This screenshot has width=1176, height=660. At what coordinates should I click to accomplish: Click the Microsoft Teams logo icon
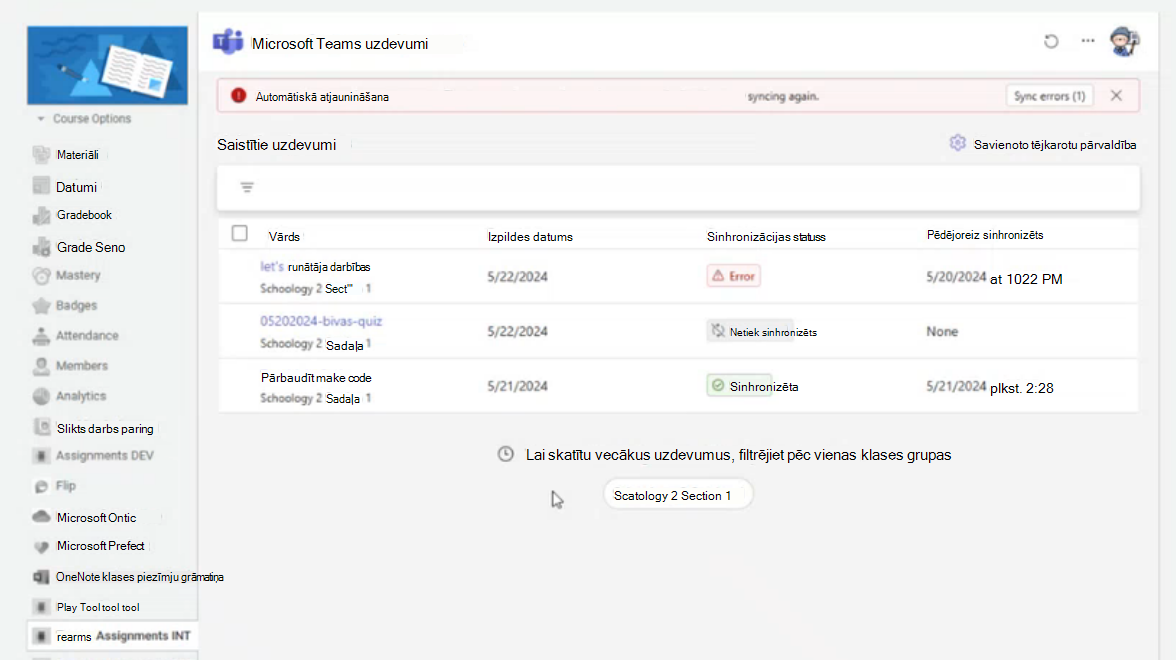227,42
